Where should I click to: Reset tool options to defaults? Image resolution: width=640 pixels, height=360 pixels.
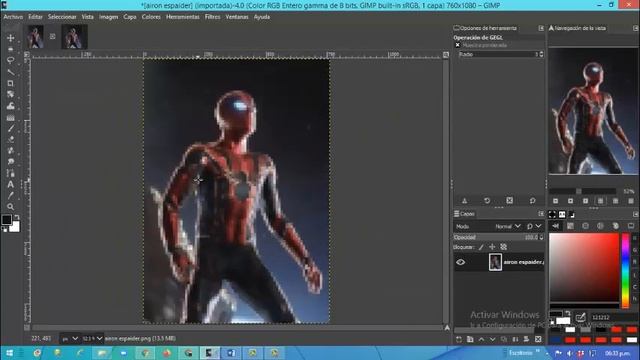533,201
